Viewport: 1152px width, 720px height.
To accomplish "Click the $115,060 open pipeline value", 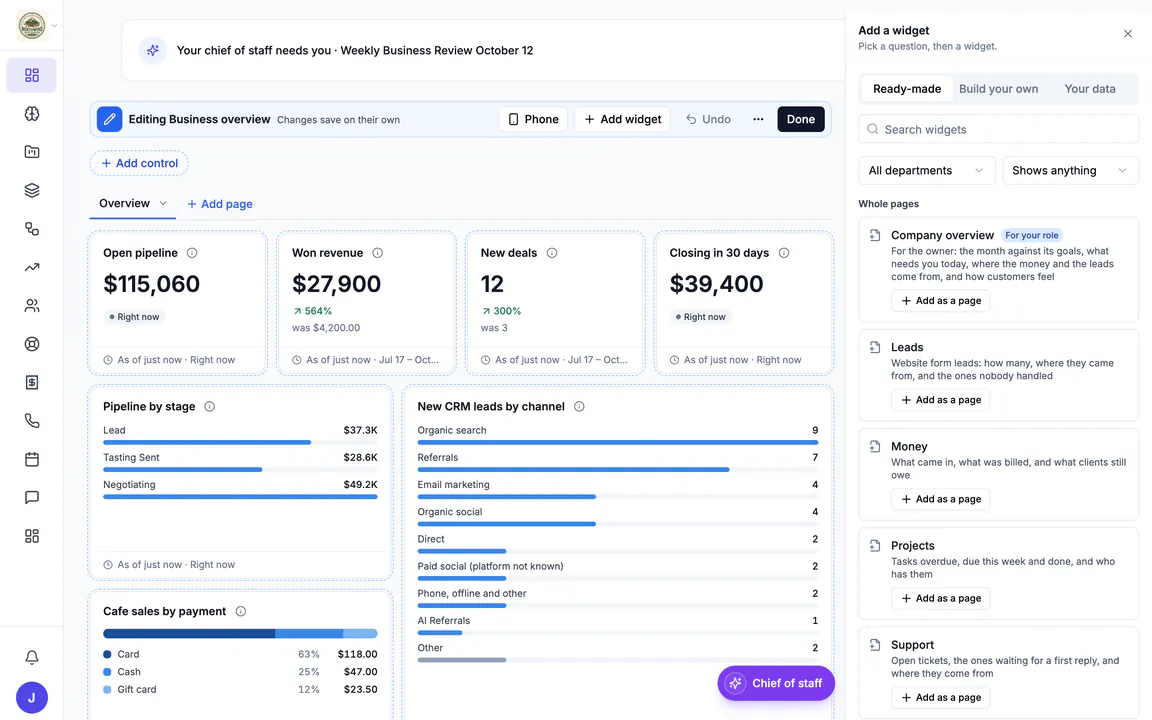I will [151, 284].
